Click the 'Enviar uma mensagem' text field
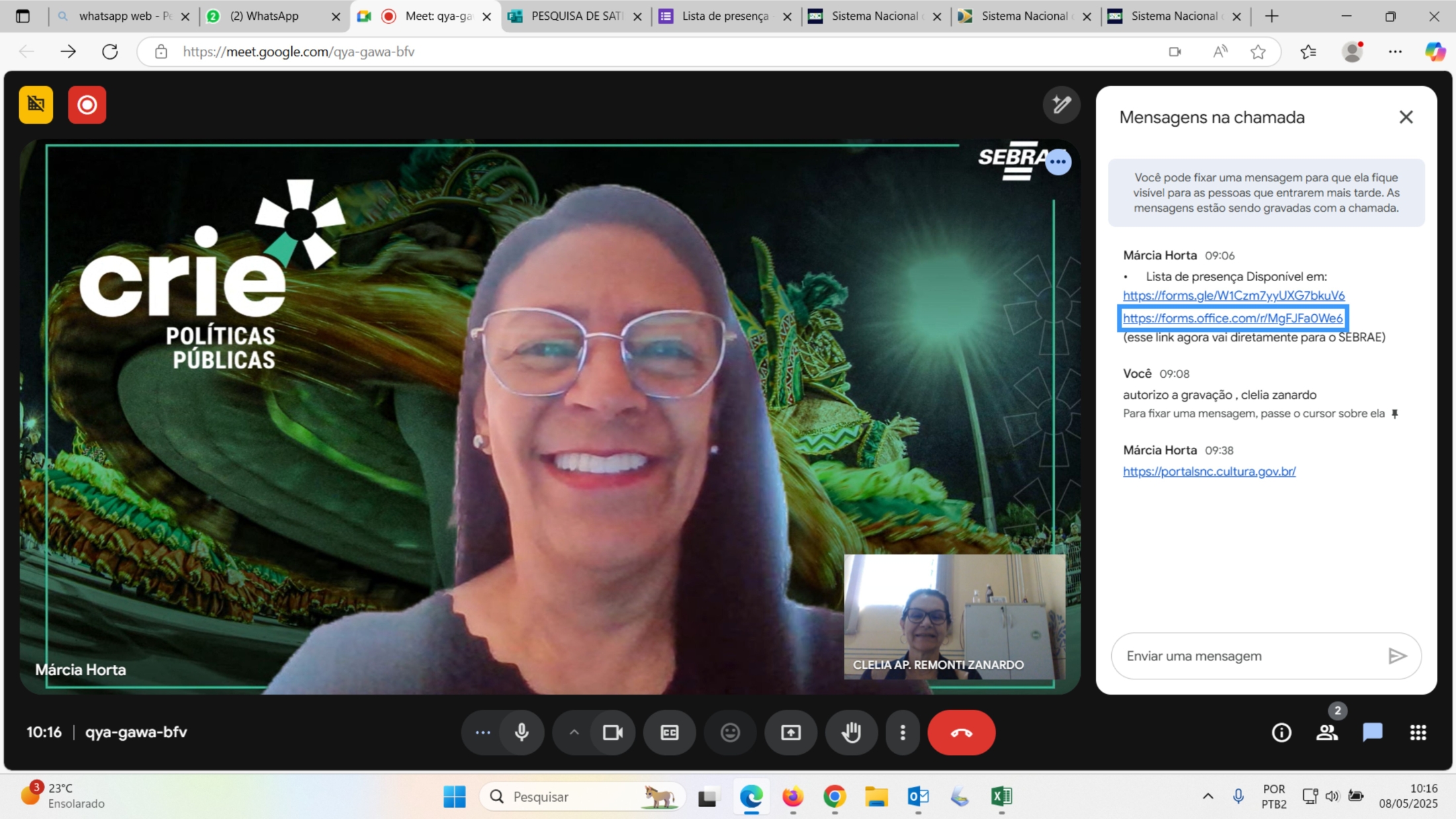Viewport: 1456px width, 819px height. [x=1251, y=656]
